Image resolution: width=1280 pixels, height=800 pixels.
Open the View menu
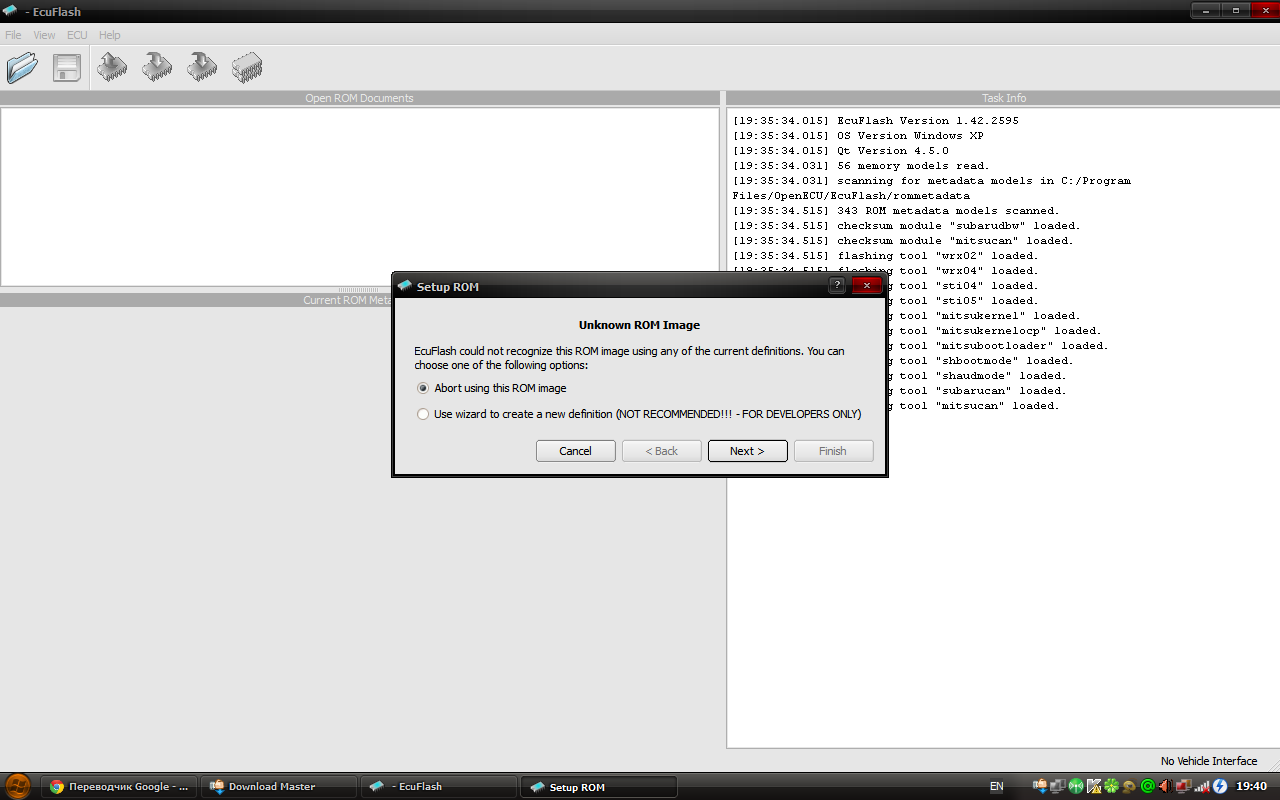pos(44,35)
